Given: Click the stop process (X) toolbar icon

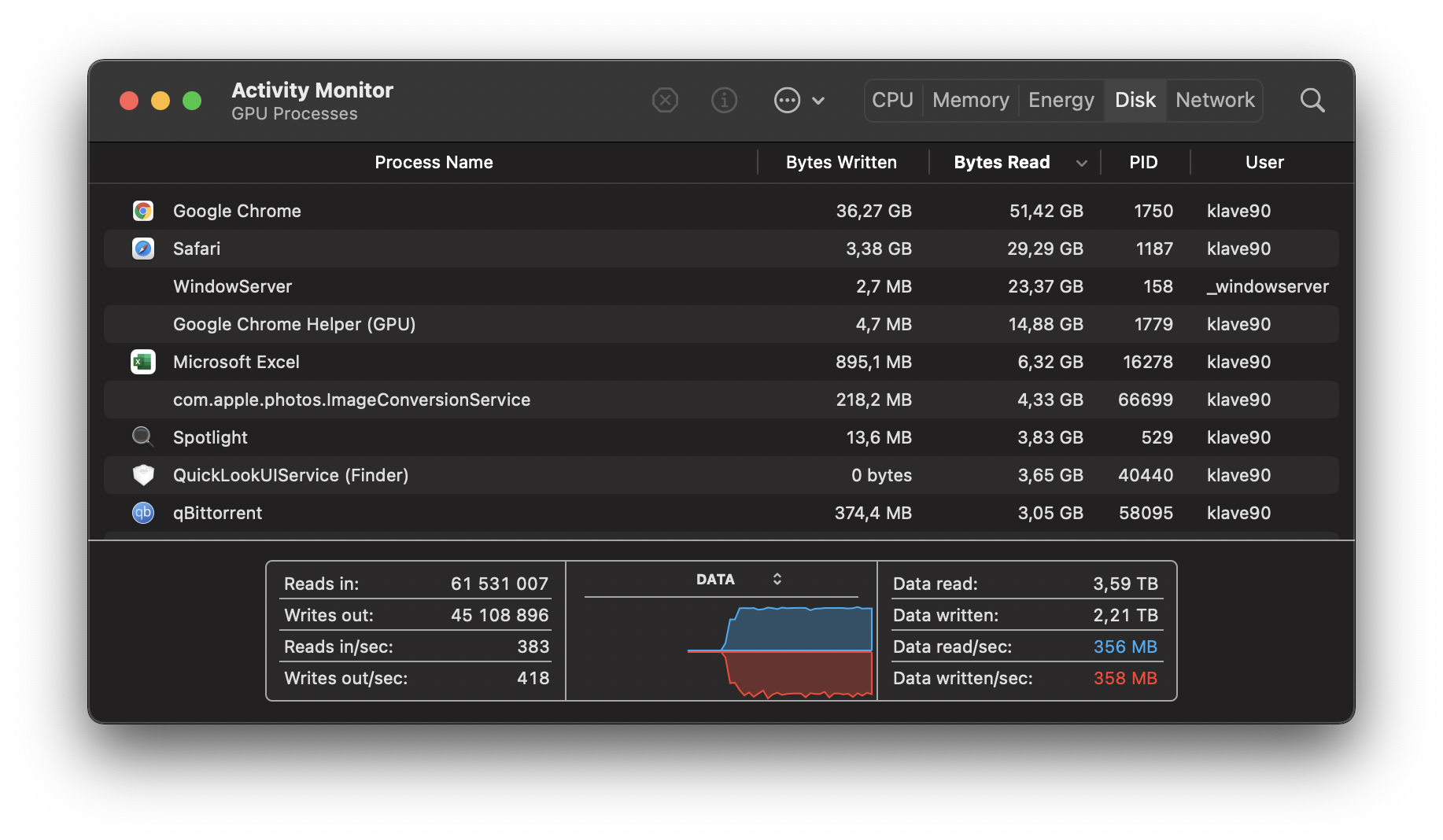Looking at the screenshot, I should (665, 101).
